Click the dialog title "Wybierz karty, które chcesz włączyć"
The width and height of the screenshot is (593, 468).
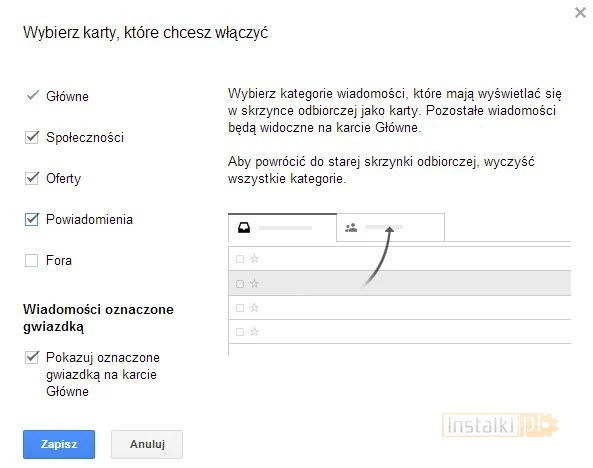tap(146, 33)
